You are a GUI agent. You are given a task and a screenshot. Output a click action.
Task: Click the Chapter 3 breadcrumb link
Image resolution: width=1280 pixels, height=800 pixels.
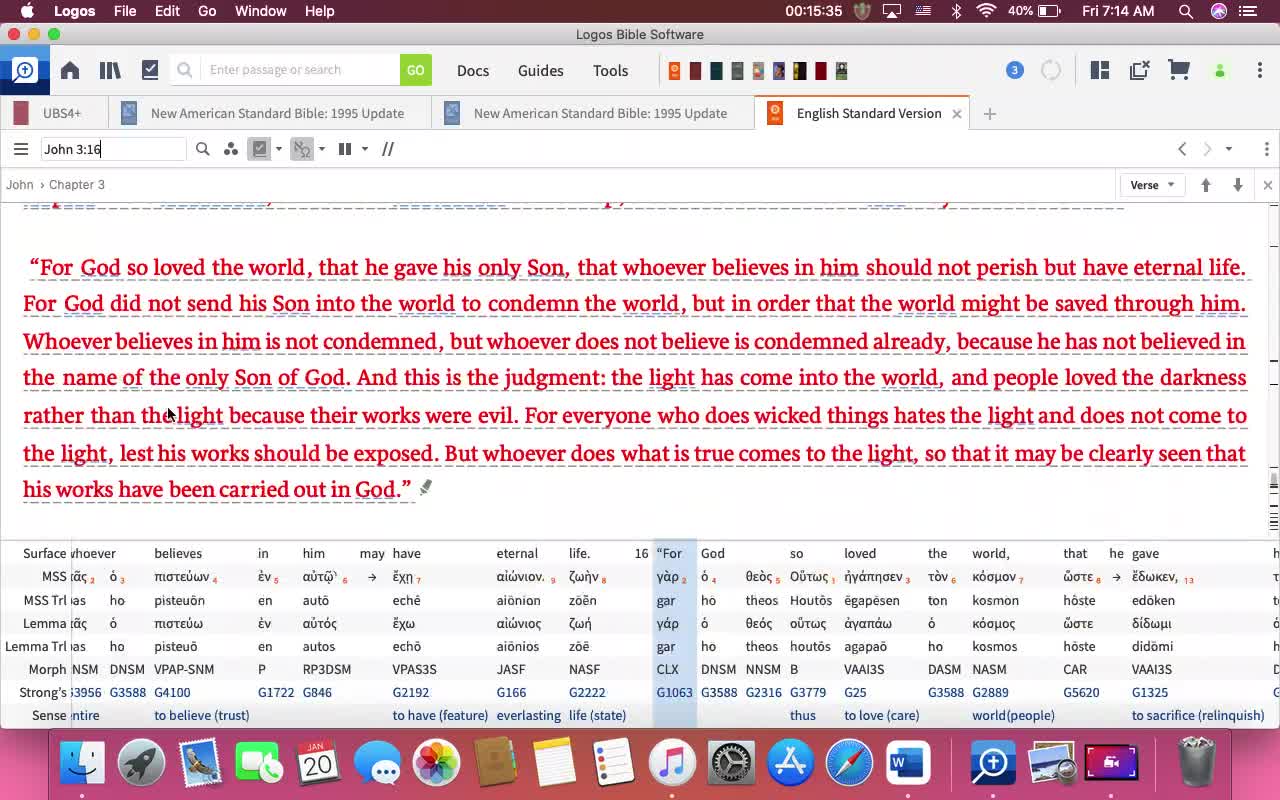[77, 185]
